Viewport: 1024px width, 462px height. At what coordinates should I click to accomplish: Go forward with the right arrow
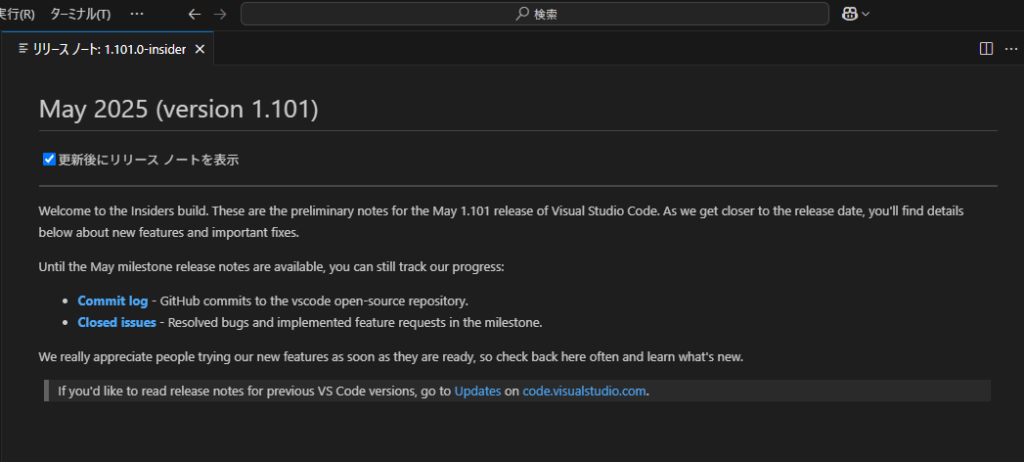tap(220, 14)
